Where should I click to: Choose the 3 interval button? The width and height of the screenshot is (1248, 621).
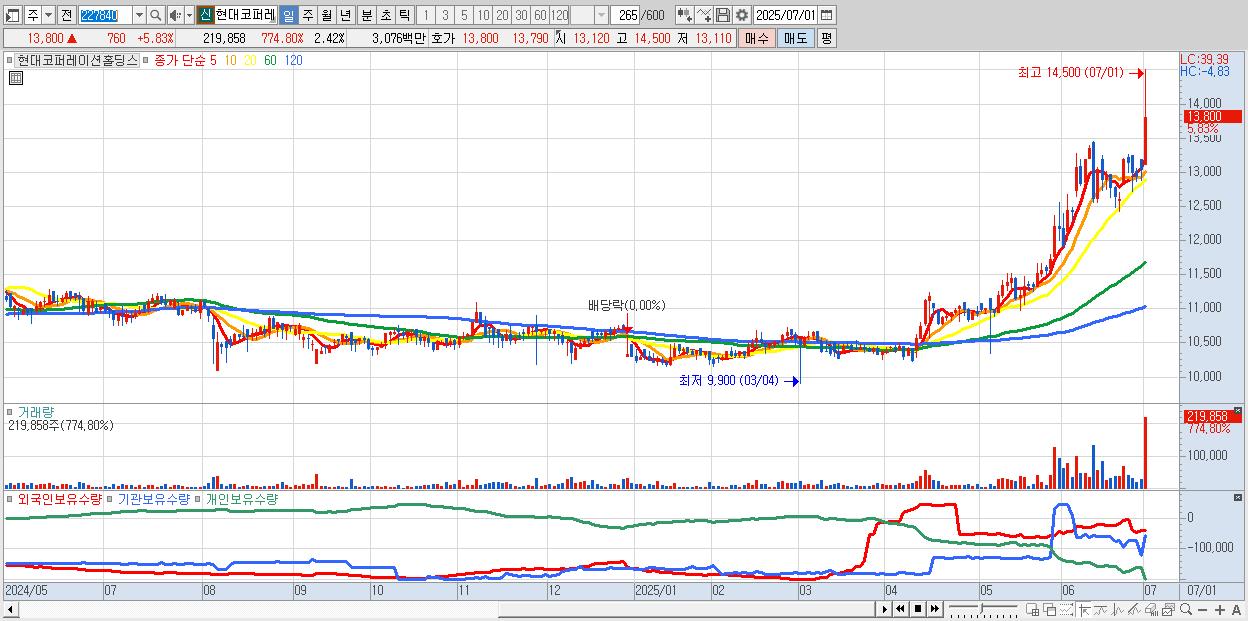pos(445,15)
